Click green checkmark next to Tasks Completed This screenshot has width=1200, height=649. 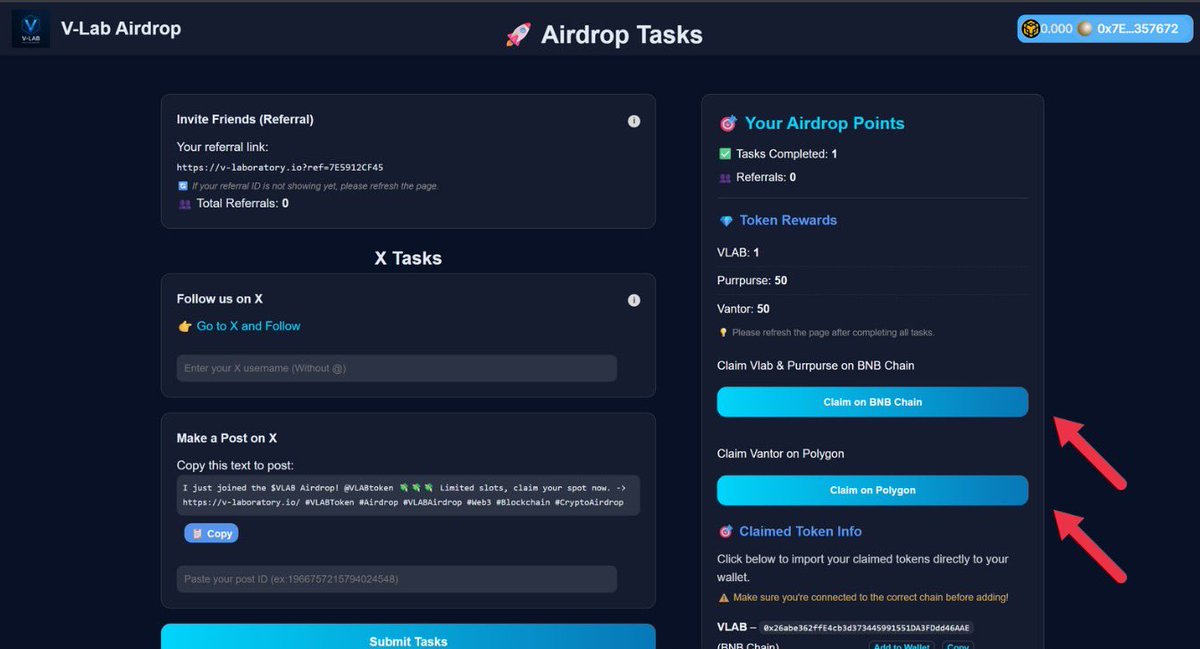pyautogui.click(x=725, y=154)
